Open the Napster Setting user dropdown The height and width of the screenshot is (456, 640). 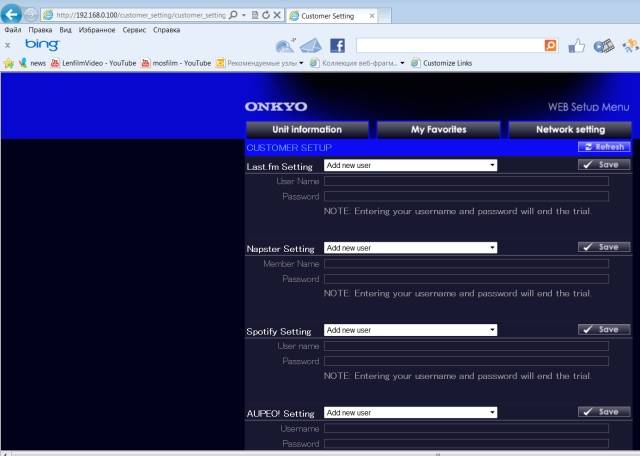tap(410, 248)
